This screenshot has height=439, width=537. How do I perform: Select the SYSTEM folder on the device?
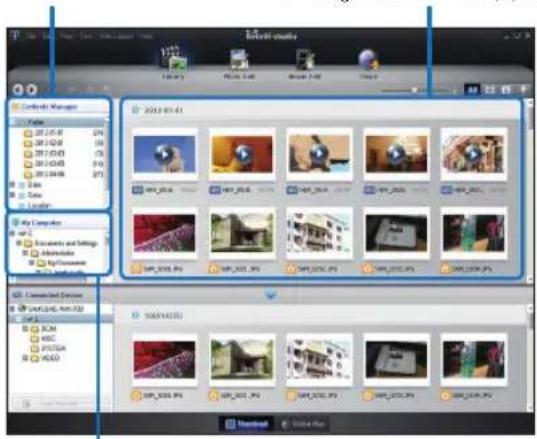point(48,348)
